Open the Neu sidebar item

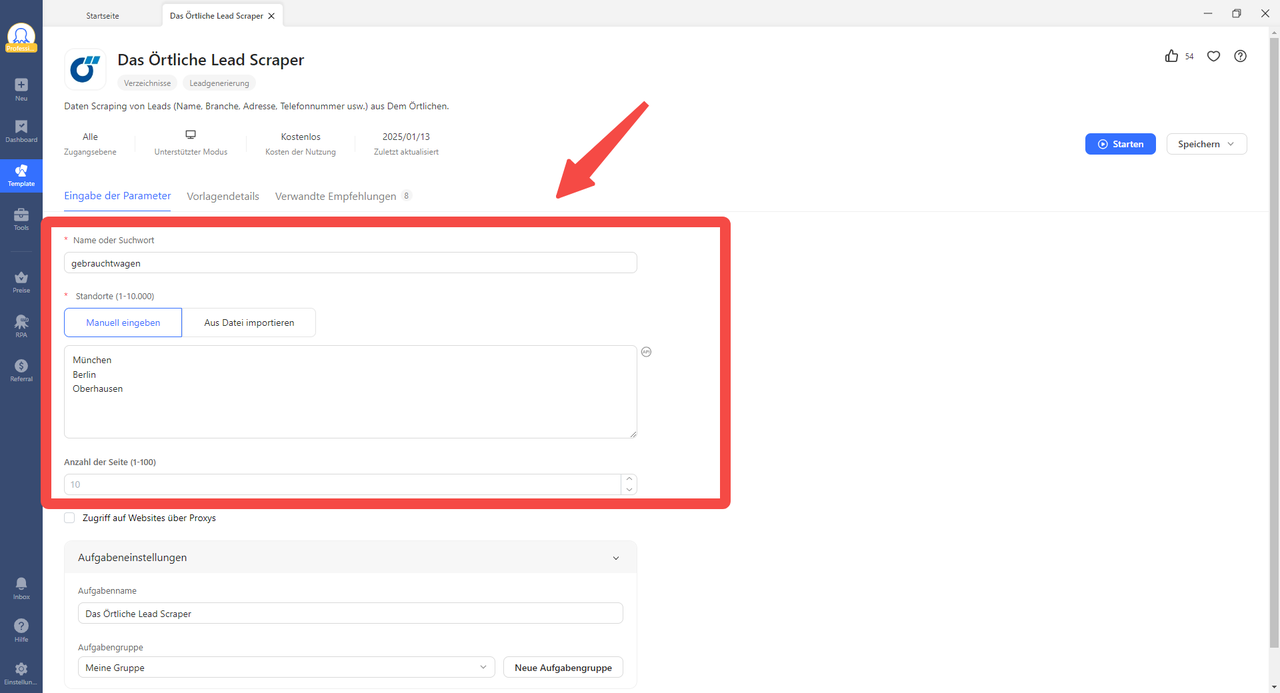coord(21,89)
